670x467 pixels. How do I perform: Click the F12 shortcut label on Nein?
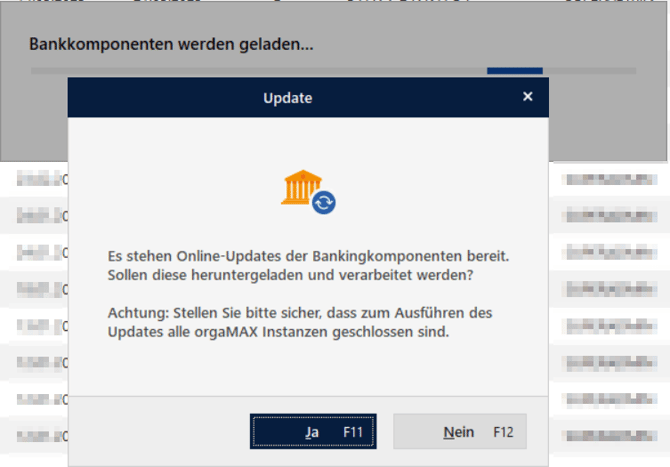click(502, 432)
